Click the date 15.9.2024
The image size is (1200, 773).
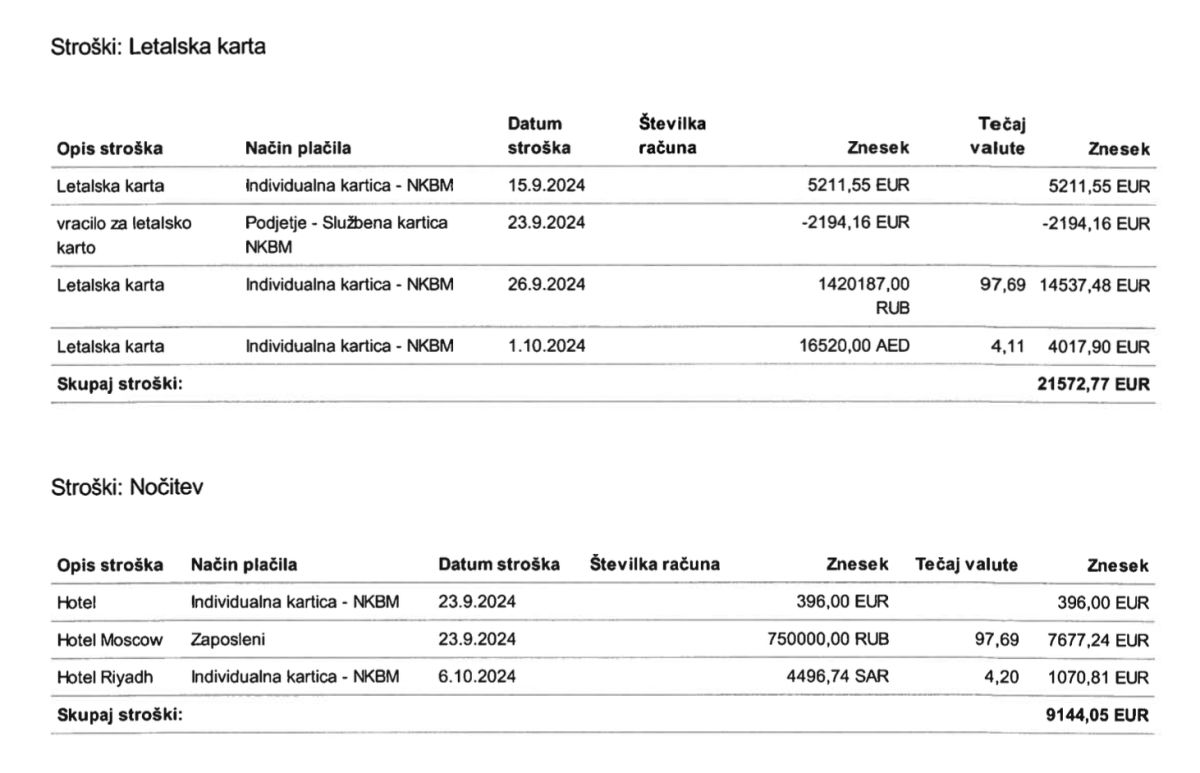pyautogui.click(x=547, y=185)
